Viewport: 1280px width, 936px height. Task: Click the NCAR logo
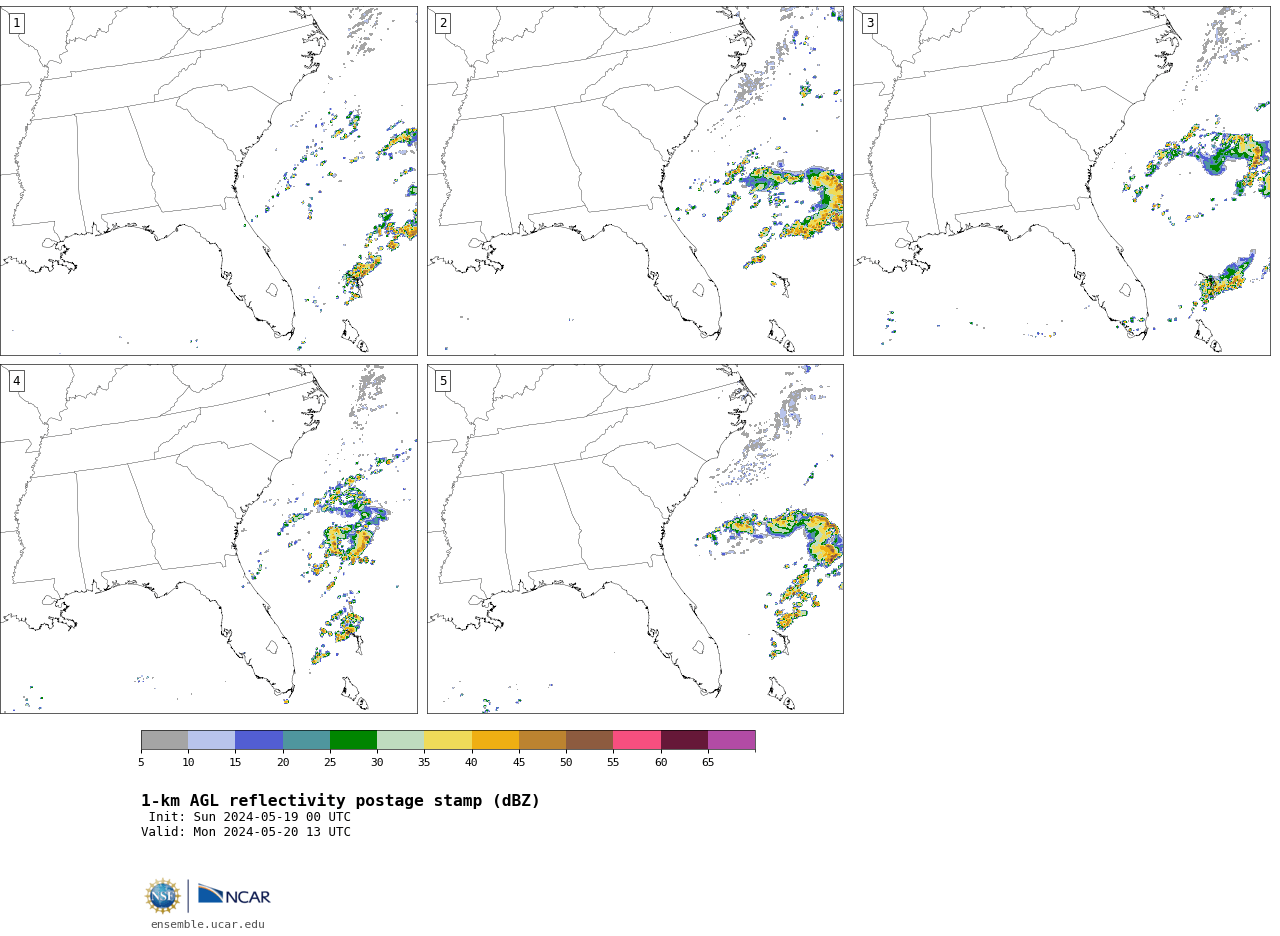click(234, 895)
